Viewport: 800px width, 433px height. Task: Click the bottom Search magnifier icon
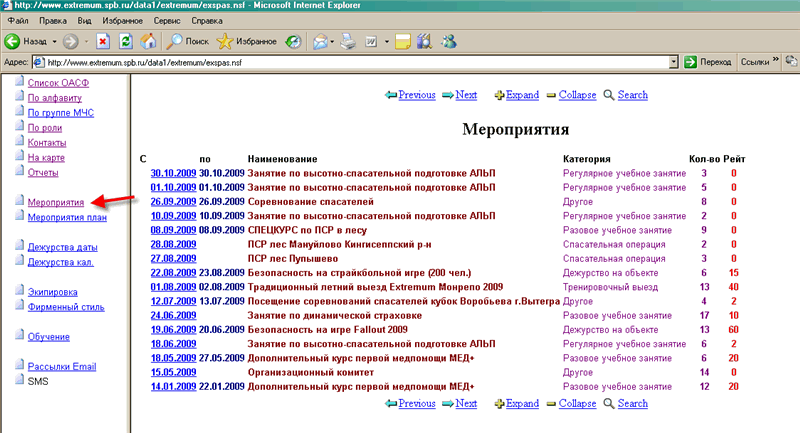click(609, 404)
